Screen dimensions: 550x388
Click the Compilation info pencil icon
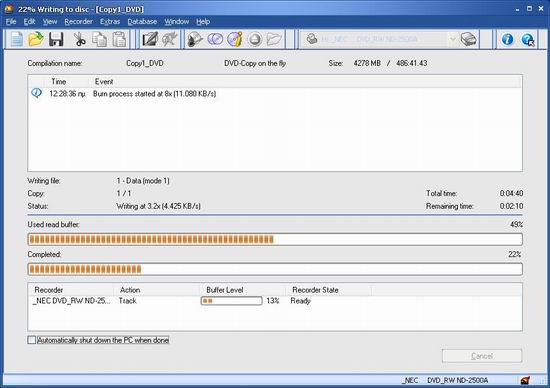[150, 39]
